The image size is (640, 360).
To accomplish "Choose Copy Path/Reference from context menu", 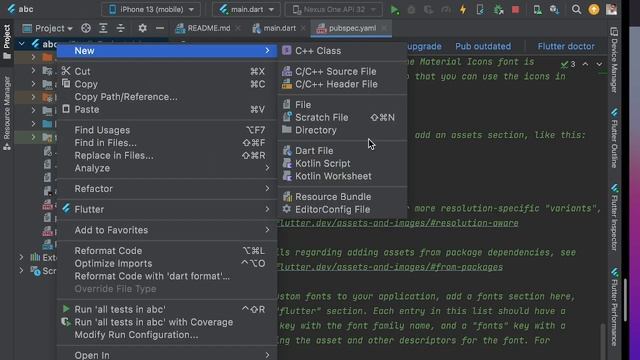I will 167,97.
